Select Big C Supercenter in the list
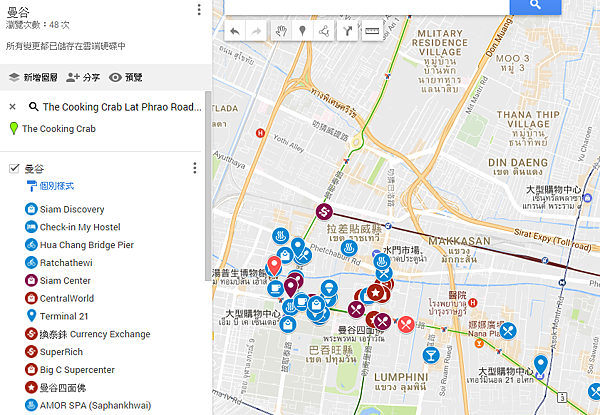Image resolution: width=600 pixels, height=415 pixels. [77, 370]
